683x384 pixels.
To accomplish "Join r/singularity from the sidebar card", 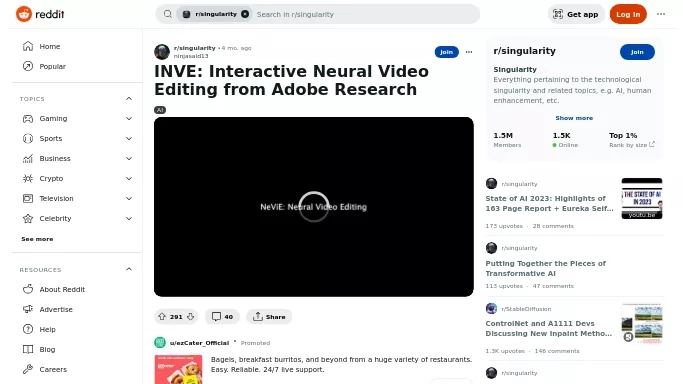I will [637, 52].
